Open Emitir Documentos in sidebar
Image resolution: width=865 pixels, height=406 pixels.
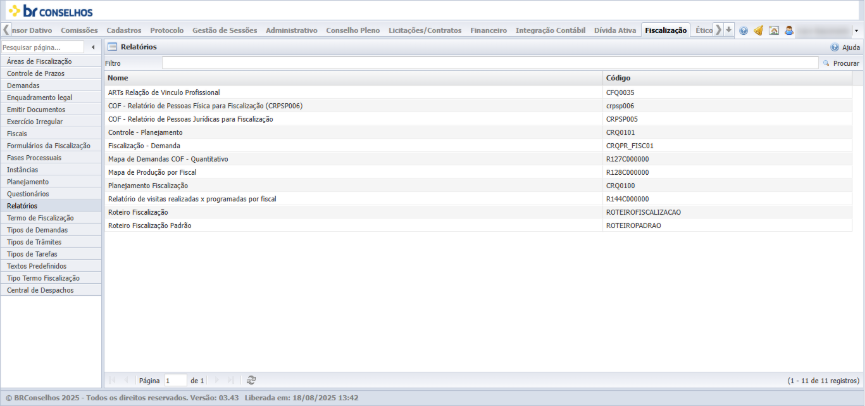tap(51, 109)
